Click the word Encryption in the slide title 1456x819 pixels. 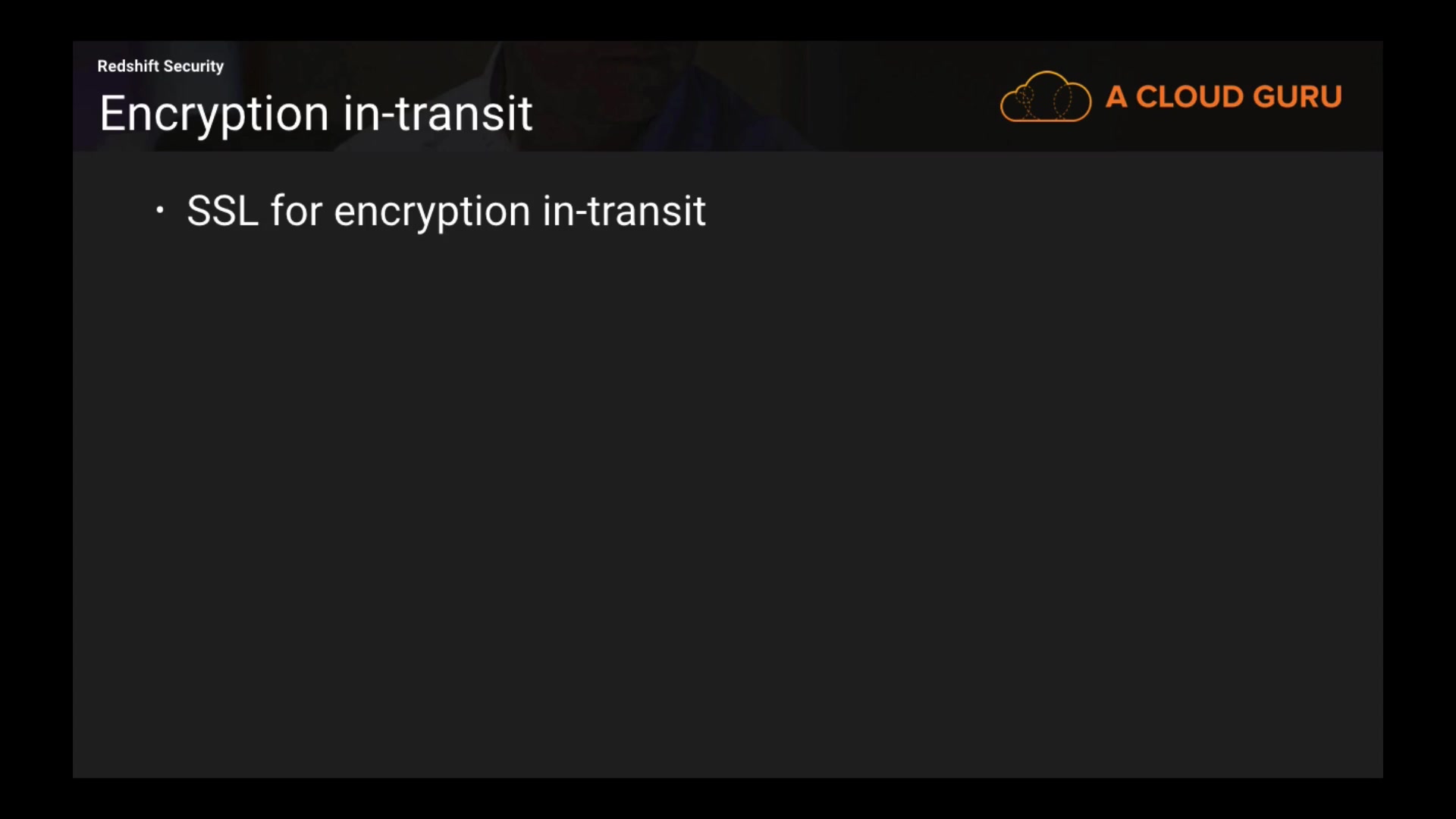214,114
